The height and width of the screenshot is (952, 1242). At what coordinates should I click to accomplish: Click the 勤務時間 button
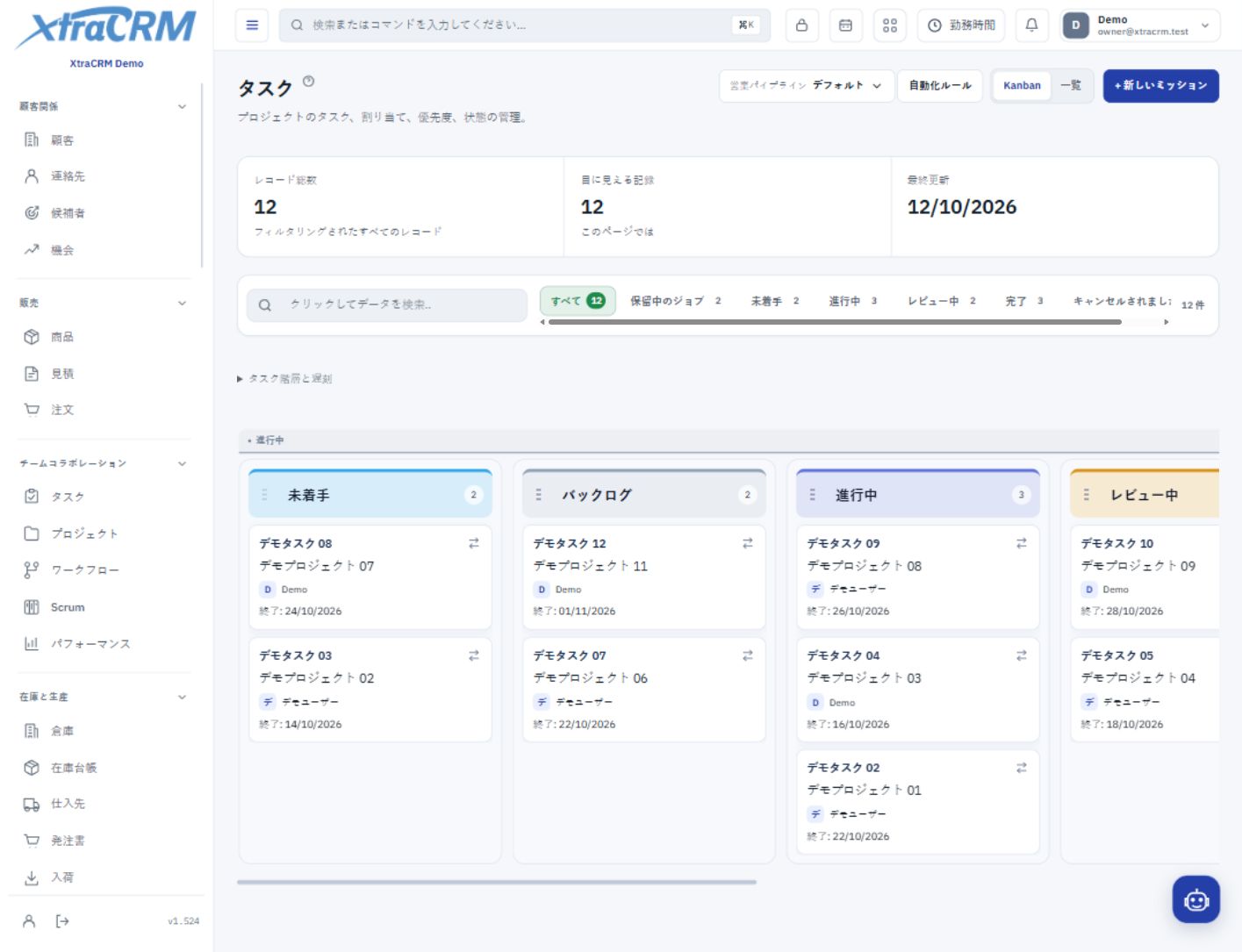point(960,25)
